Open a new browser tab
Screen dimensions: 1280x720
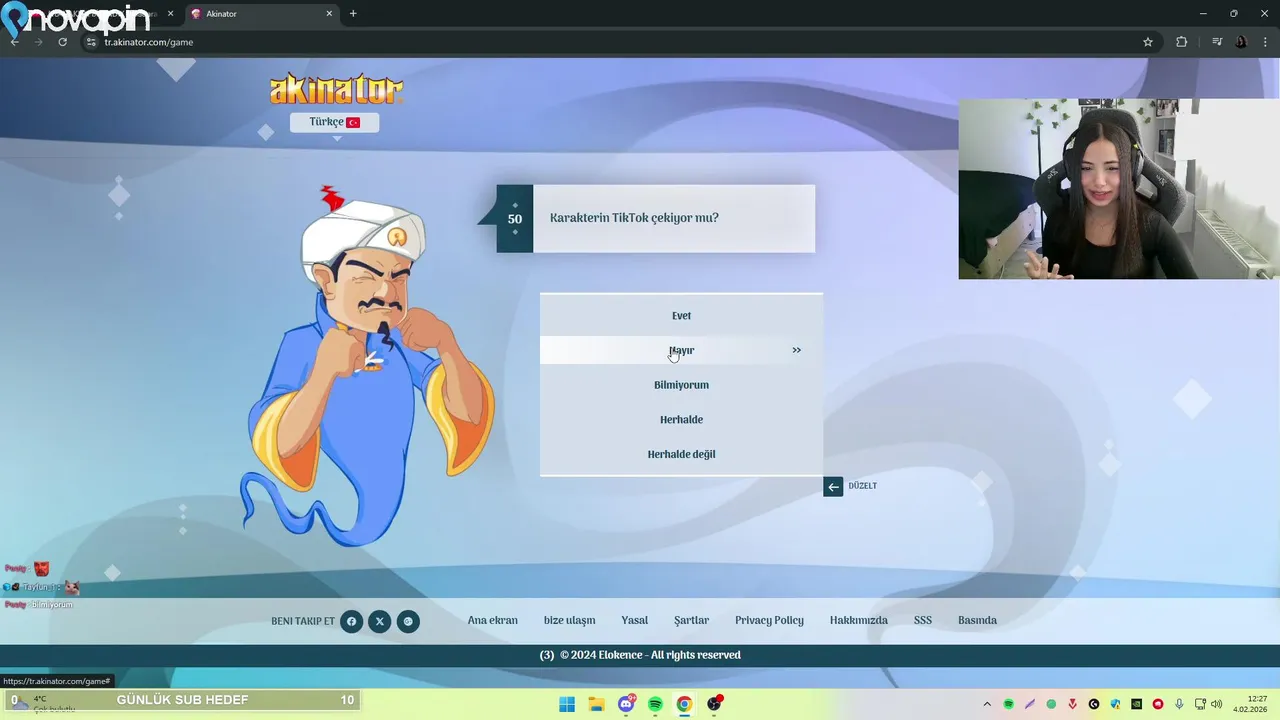(353, 14)
